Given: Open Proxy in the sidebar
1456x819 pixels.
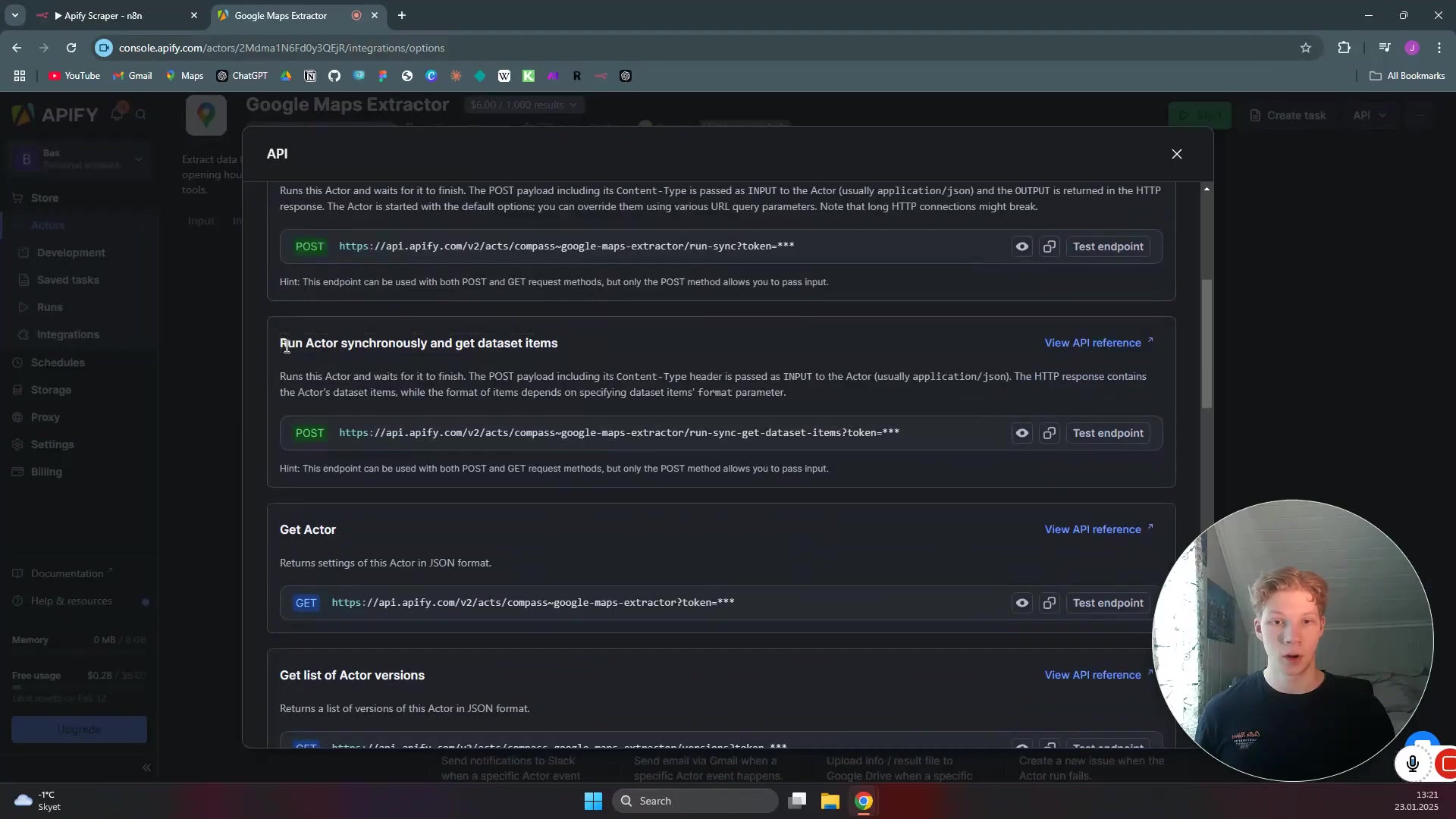Looking at the screenshot, I should click(45, 417).
